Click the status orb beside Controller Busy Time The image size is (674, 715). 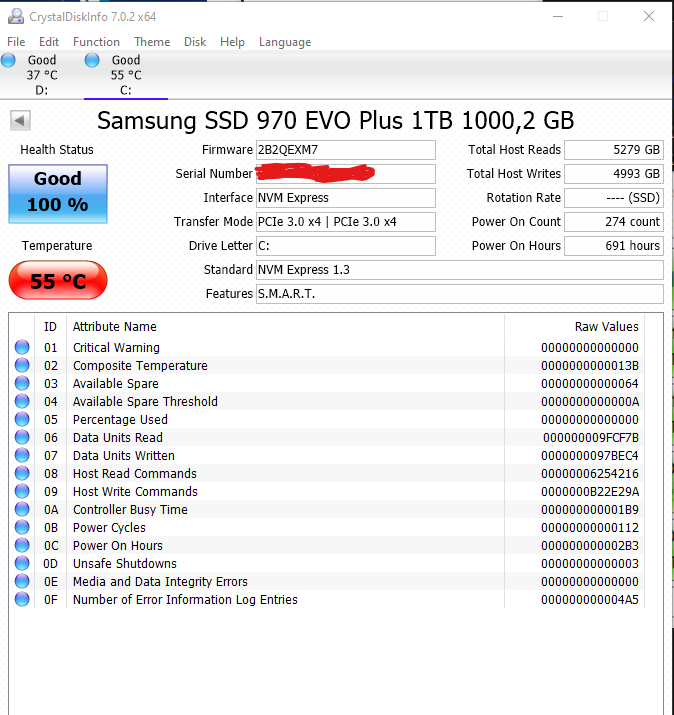pos(22,509)
